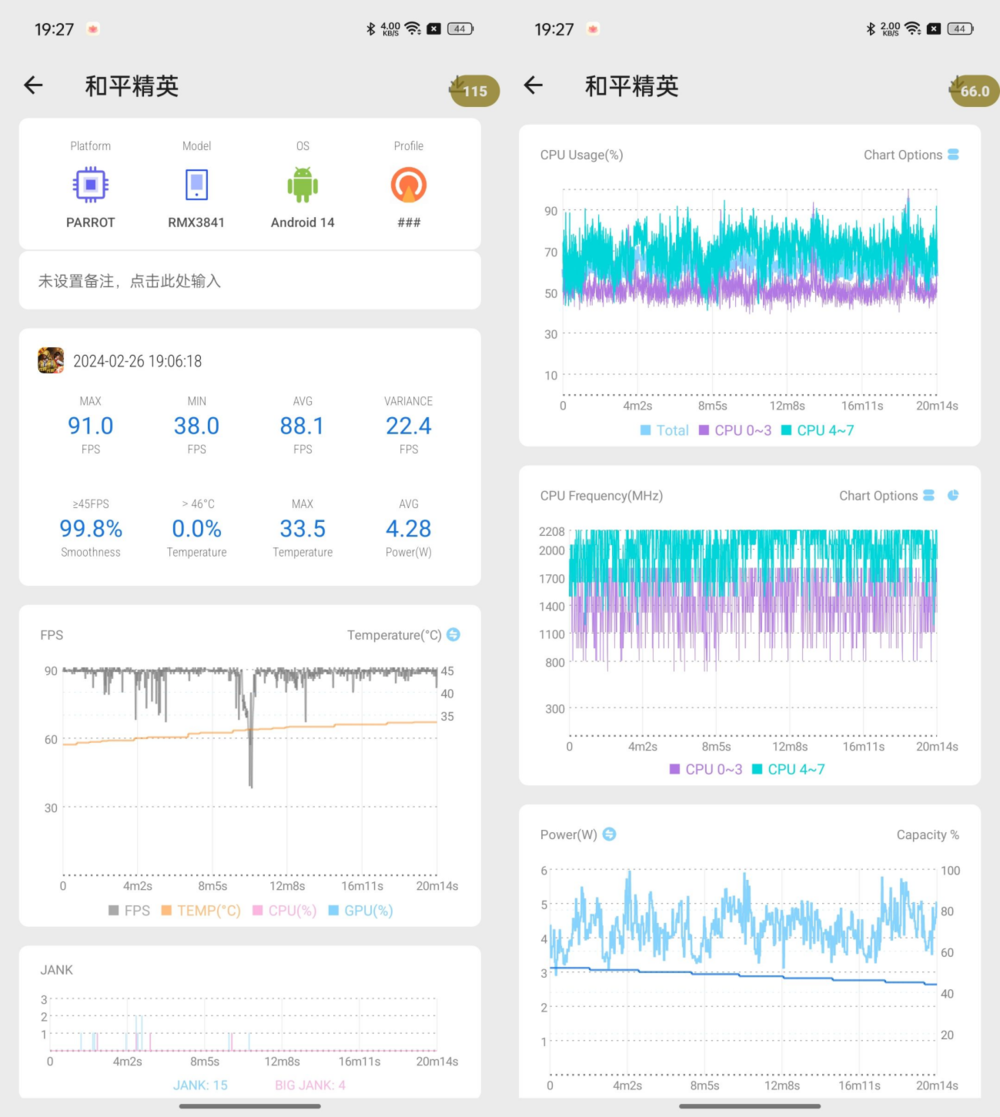
Task: Tap left screen title 和平精英
Action: (132, 86)
